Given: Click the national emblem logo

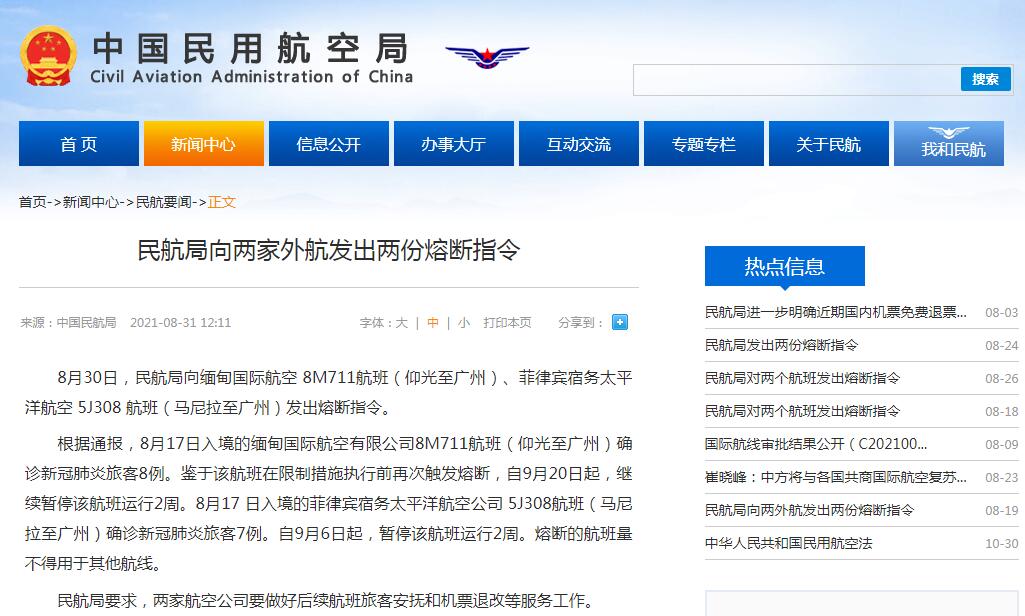Looking at the screenshot, I should point(49,58).
